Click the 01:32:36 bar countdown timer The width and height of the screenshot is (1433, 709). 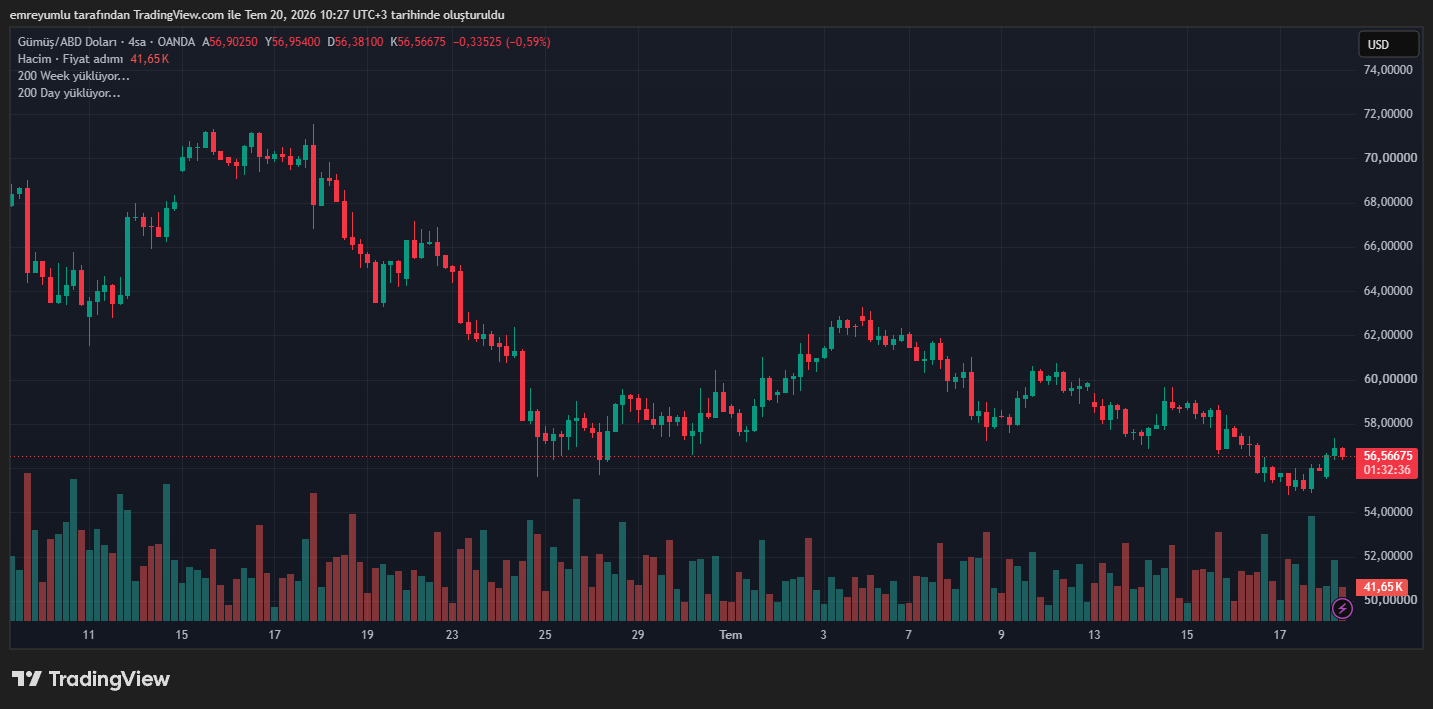1387,470
